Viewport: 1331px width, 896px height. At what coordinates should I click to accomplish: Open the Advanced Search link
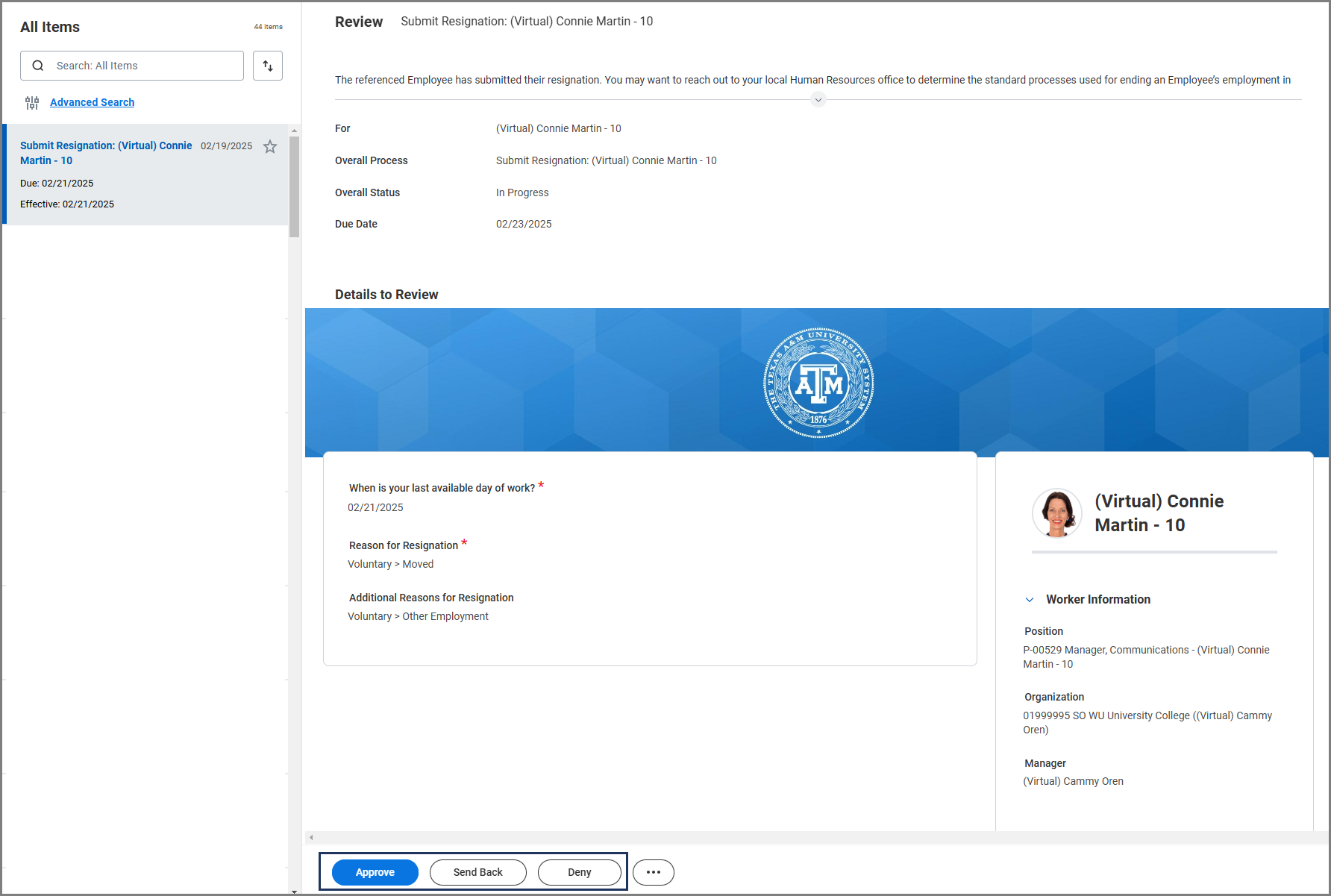pyautogui.click(x=92, y=102)
